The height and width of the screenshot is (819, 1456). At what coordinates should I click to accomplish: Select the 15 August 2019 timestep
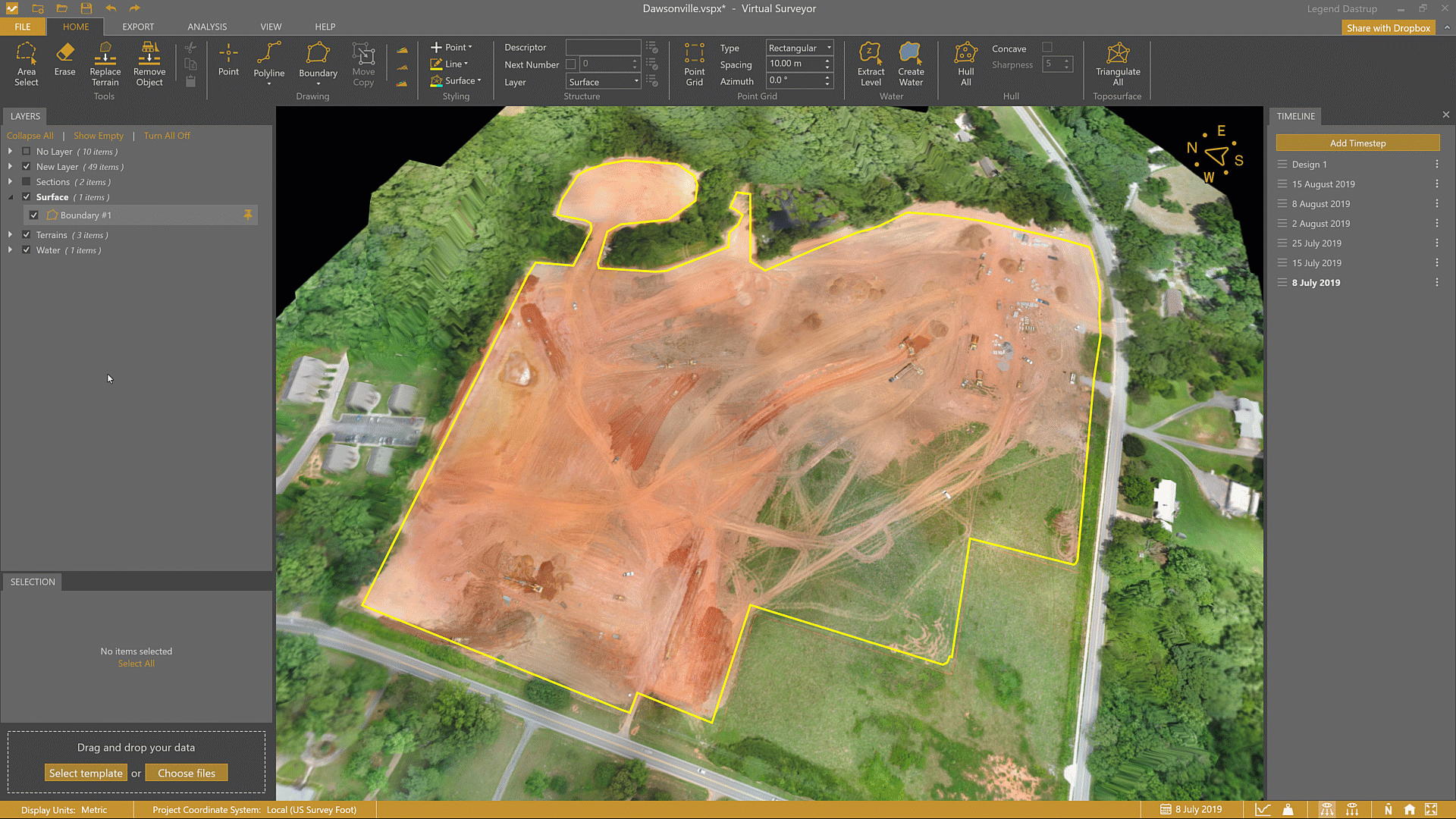click(x=1323, y=184)
